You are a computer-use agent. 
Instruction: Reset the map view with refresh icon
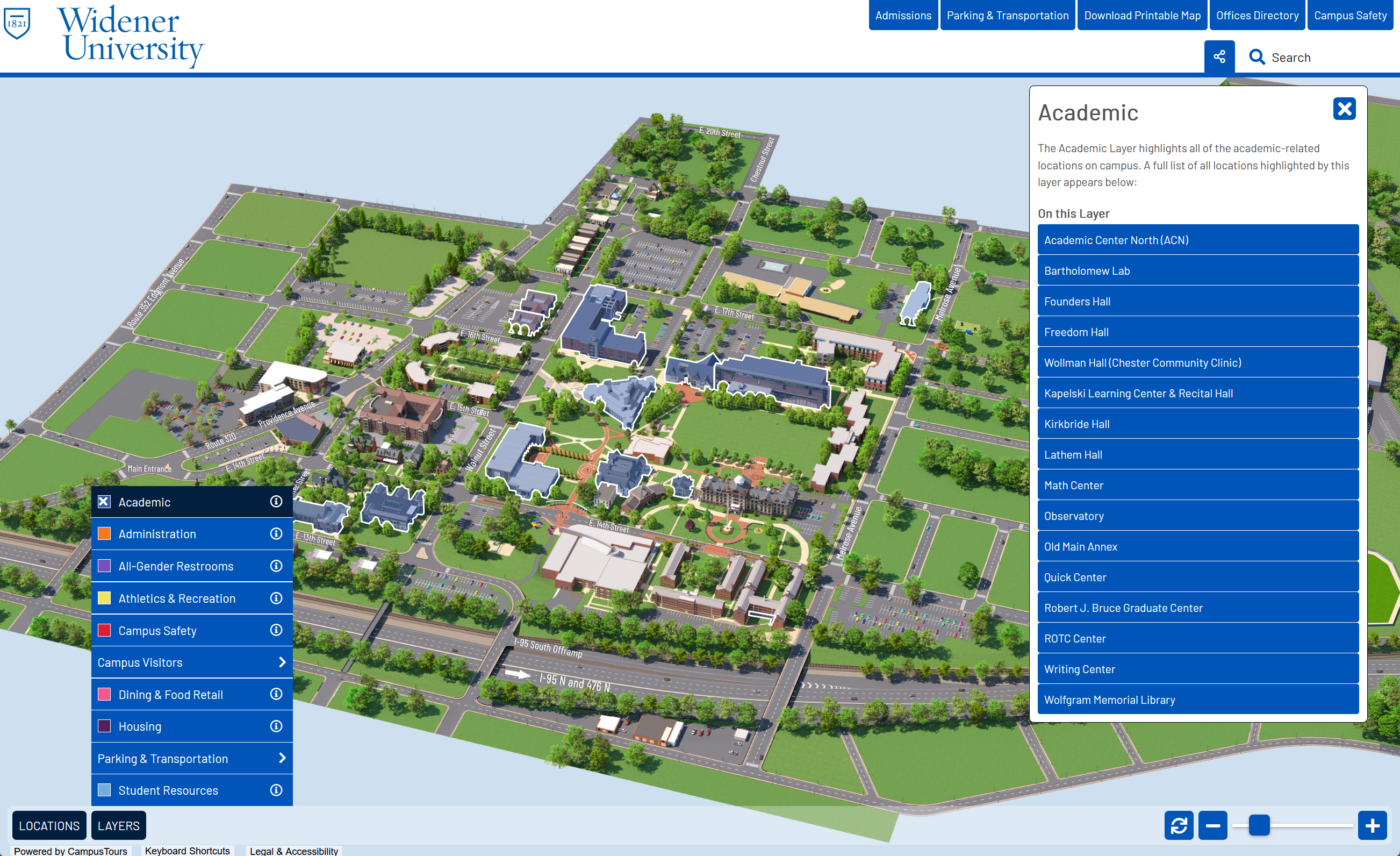point(1179,825)
